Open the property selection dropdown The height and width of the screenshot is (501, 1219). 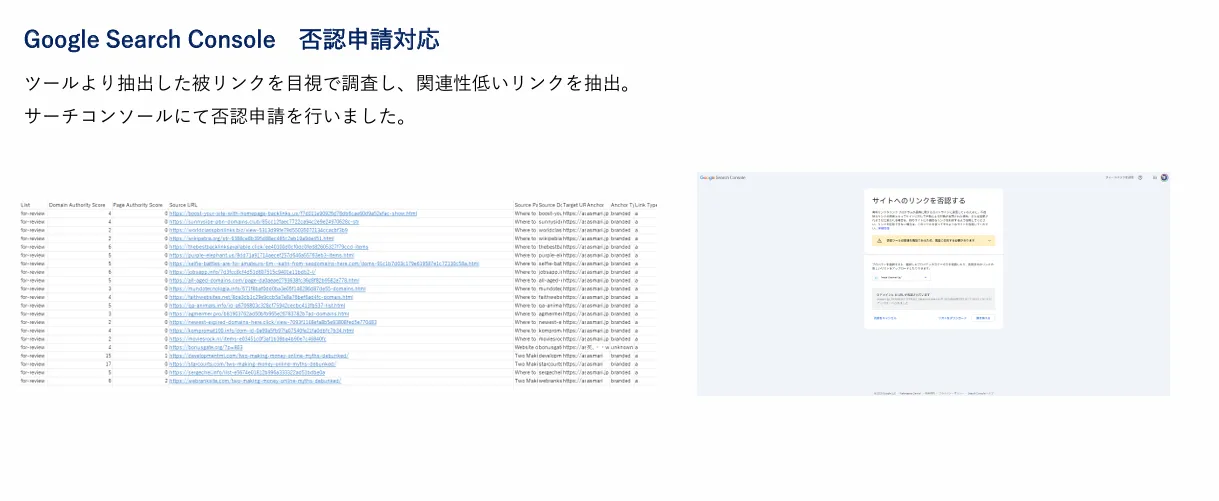coord(901,277)
